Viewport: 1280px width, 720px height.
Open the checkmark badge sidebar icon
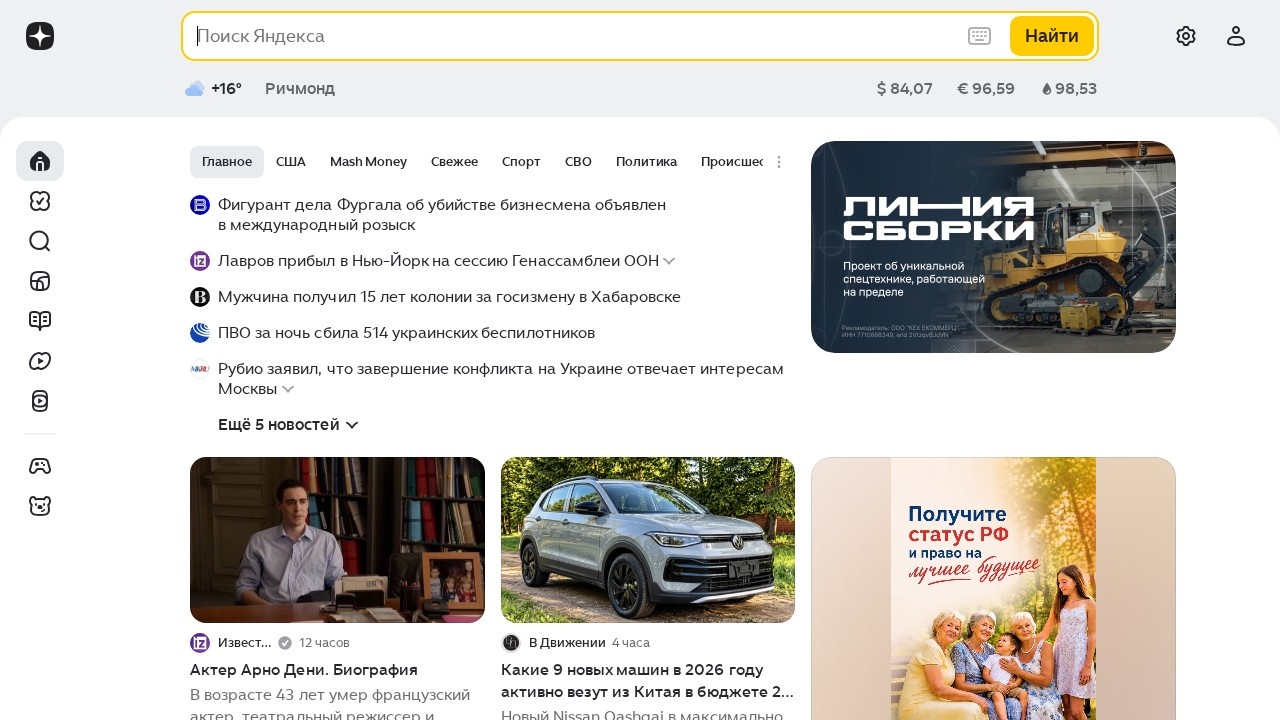tap(40, 201)
